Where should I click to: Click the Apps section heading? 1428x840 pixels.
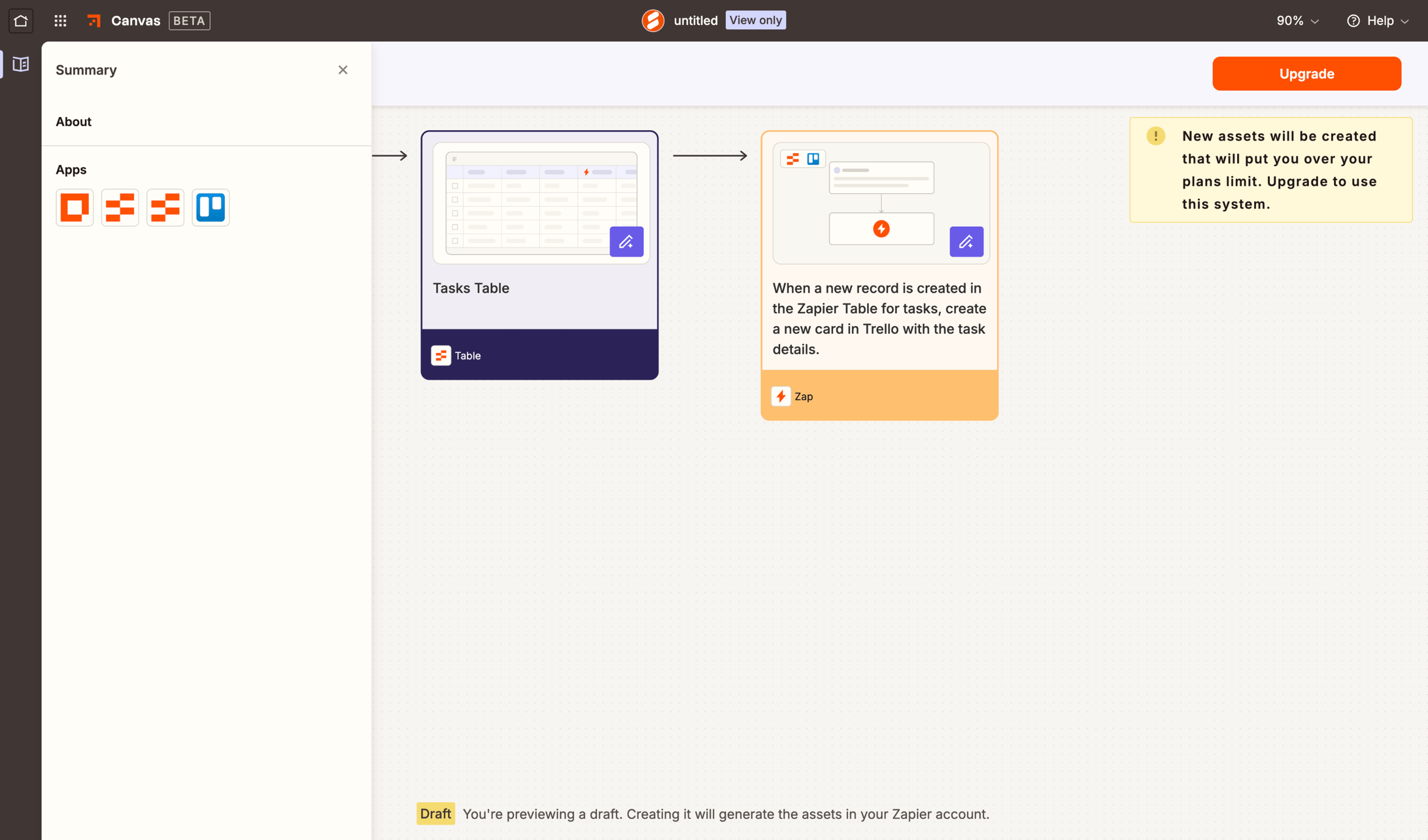point(71,170)
